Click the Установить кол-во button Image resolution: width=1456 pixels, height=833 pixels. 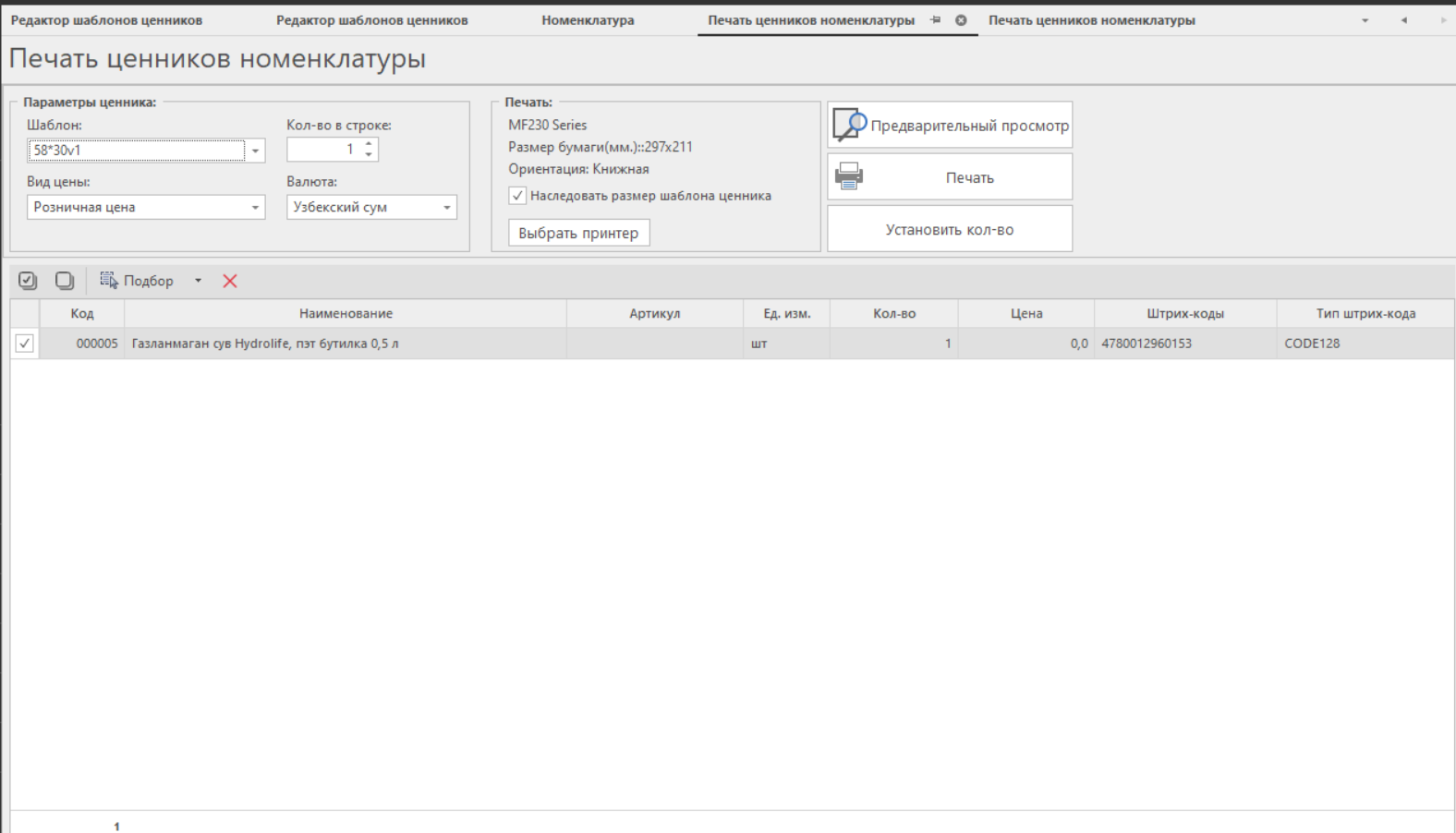pos(949,229)
